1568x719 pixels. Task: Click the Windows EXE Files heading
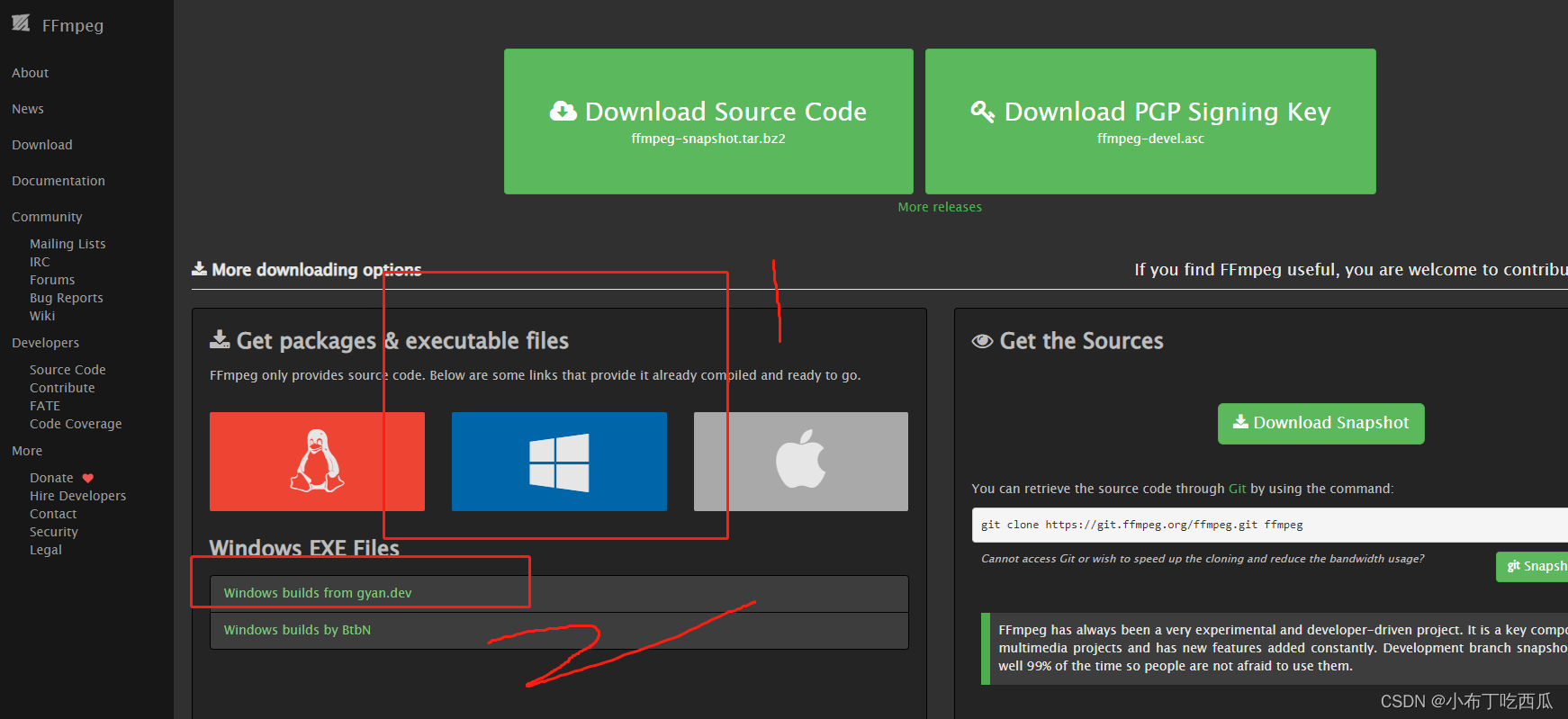point(304,547)
